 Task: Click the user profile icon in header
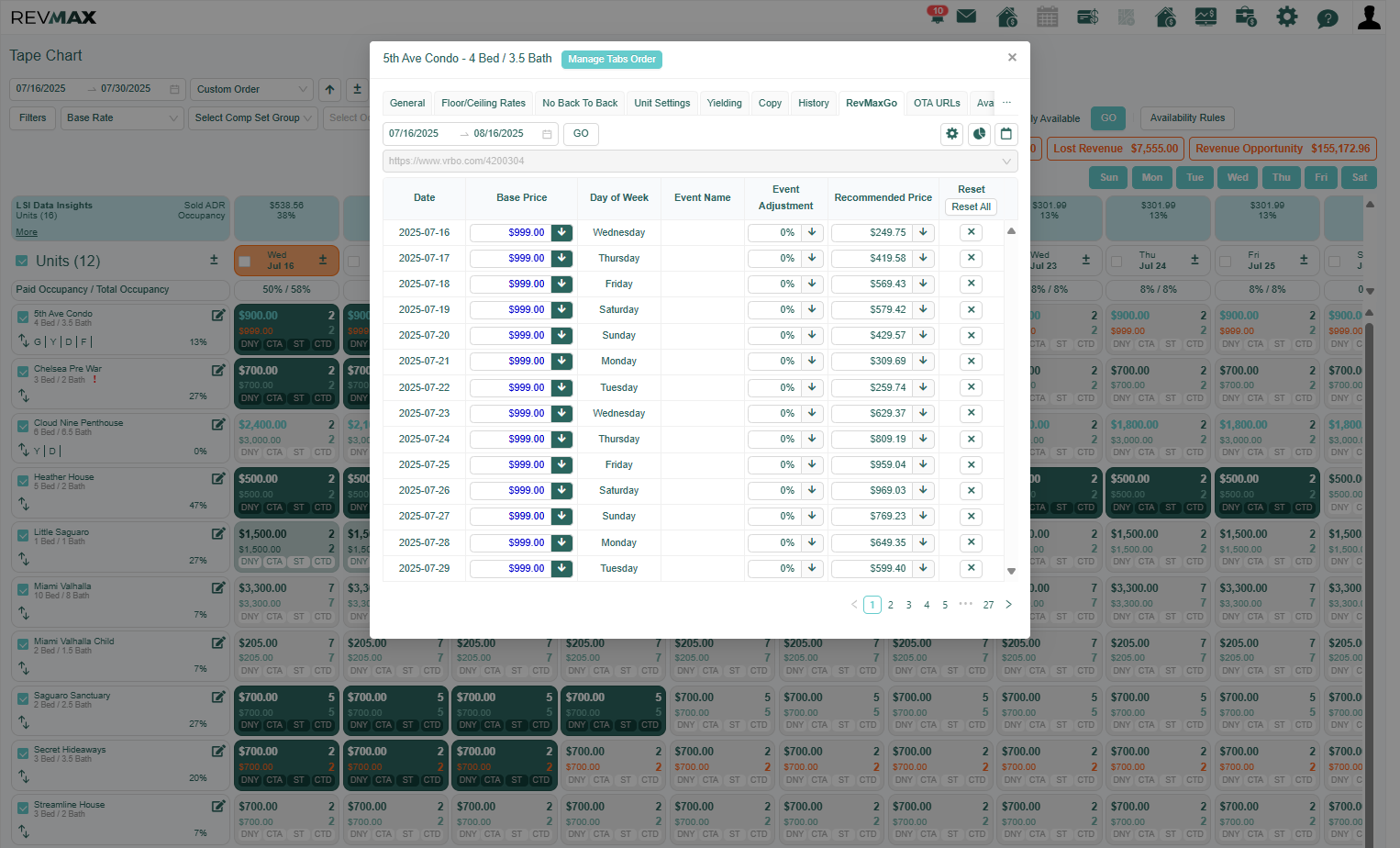pos(1369,17)
